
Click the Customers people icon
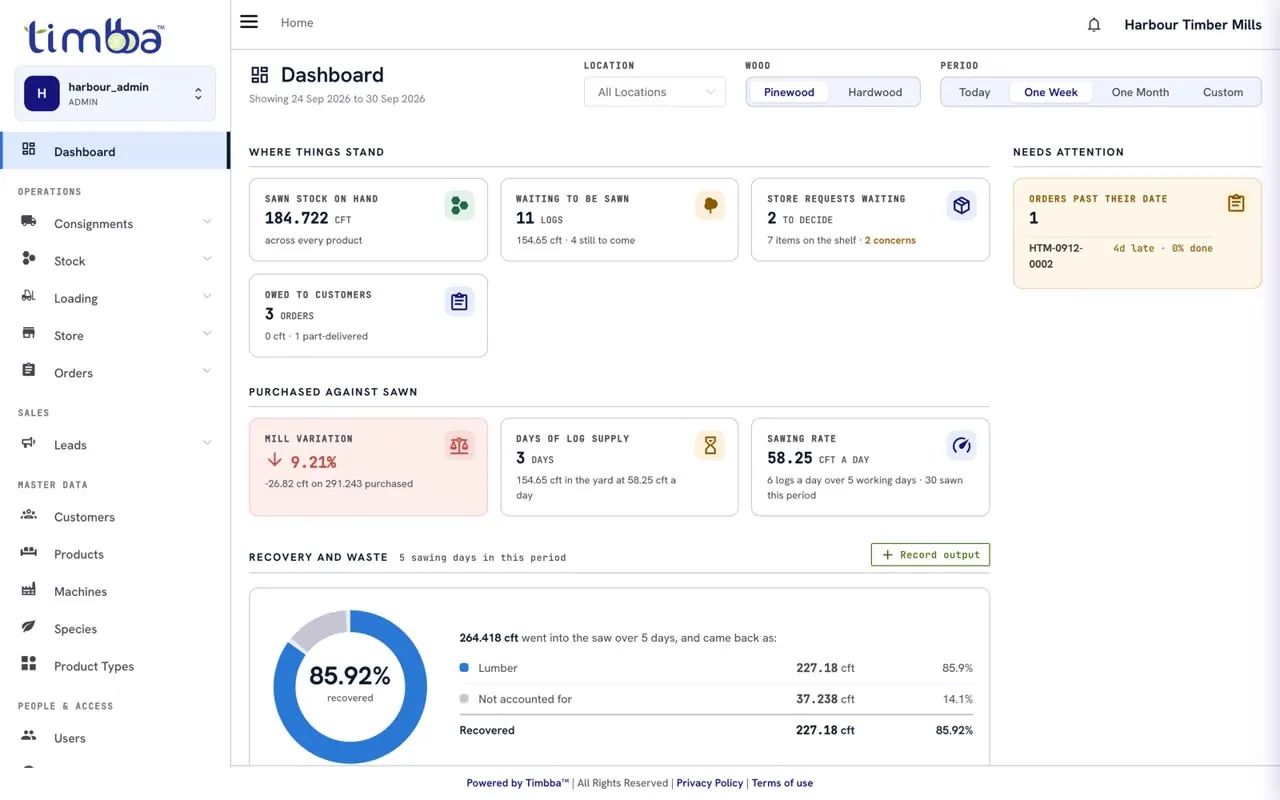tap(29, 515)
